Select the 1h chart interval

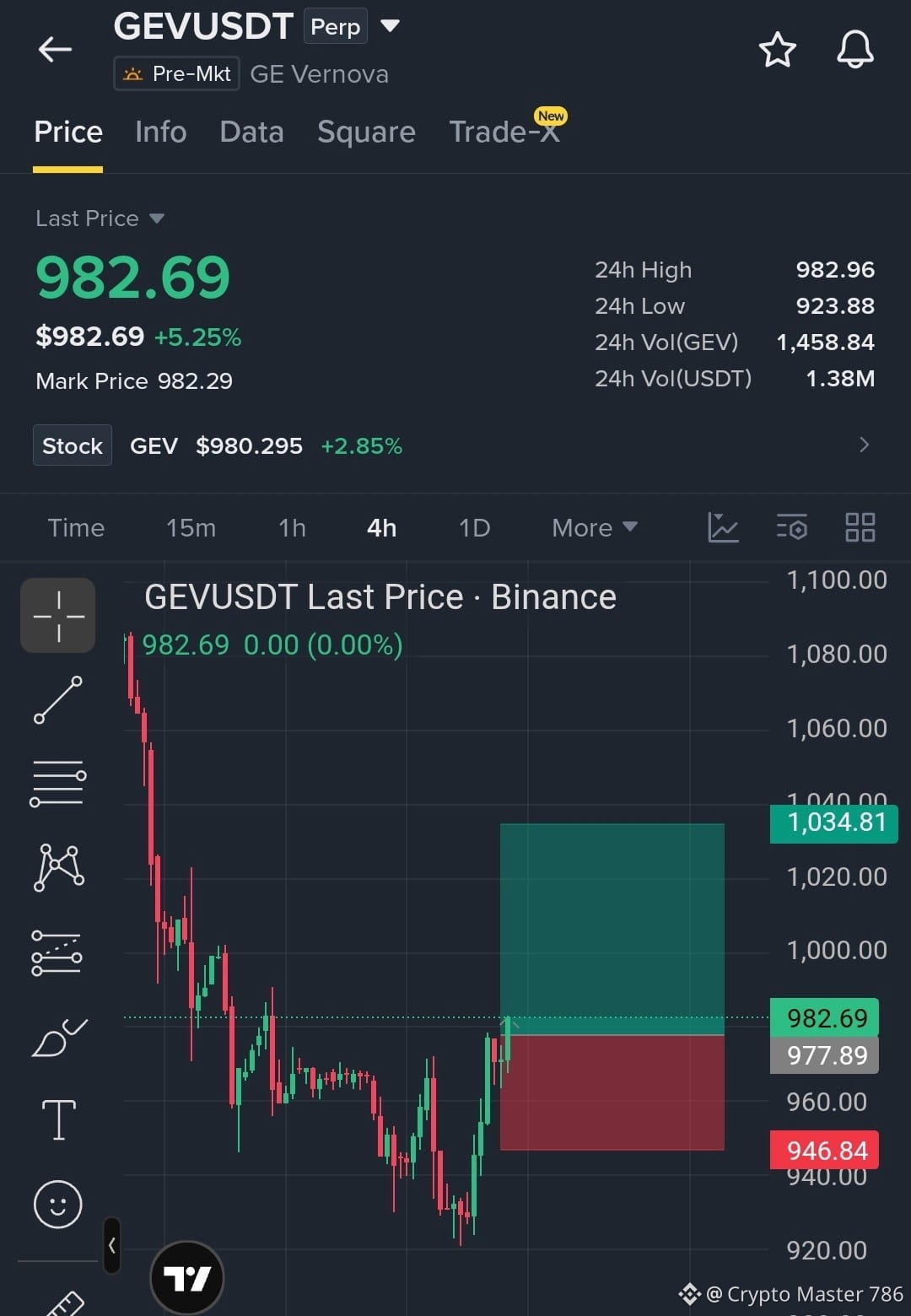click(292, 528)
